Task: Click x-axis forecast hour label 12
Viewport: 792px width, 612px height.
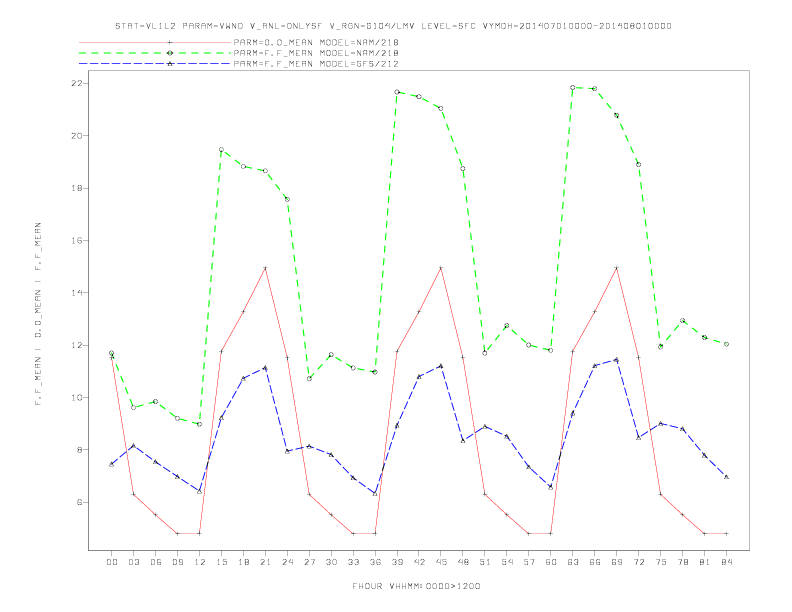Action: pos(200,562)
